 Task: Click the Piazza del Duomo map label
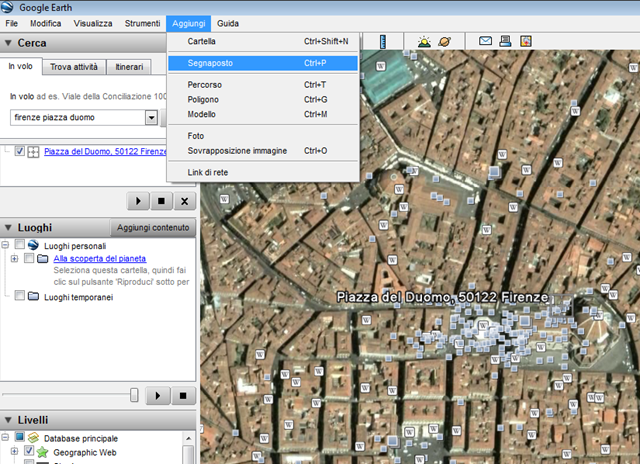point(442,297)
